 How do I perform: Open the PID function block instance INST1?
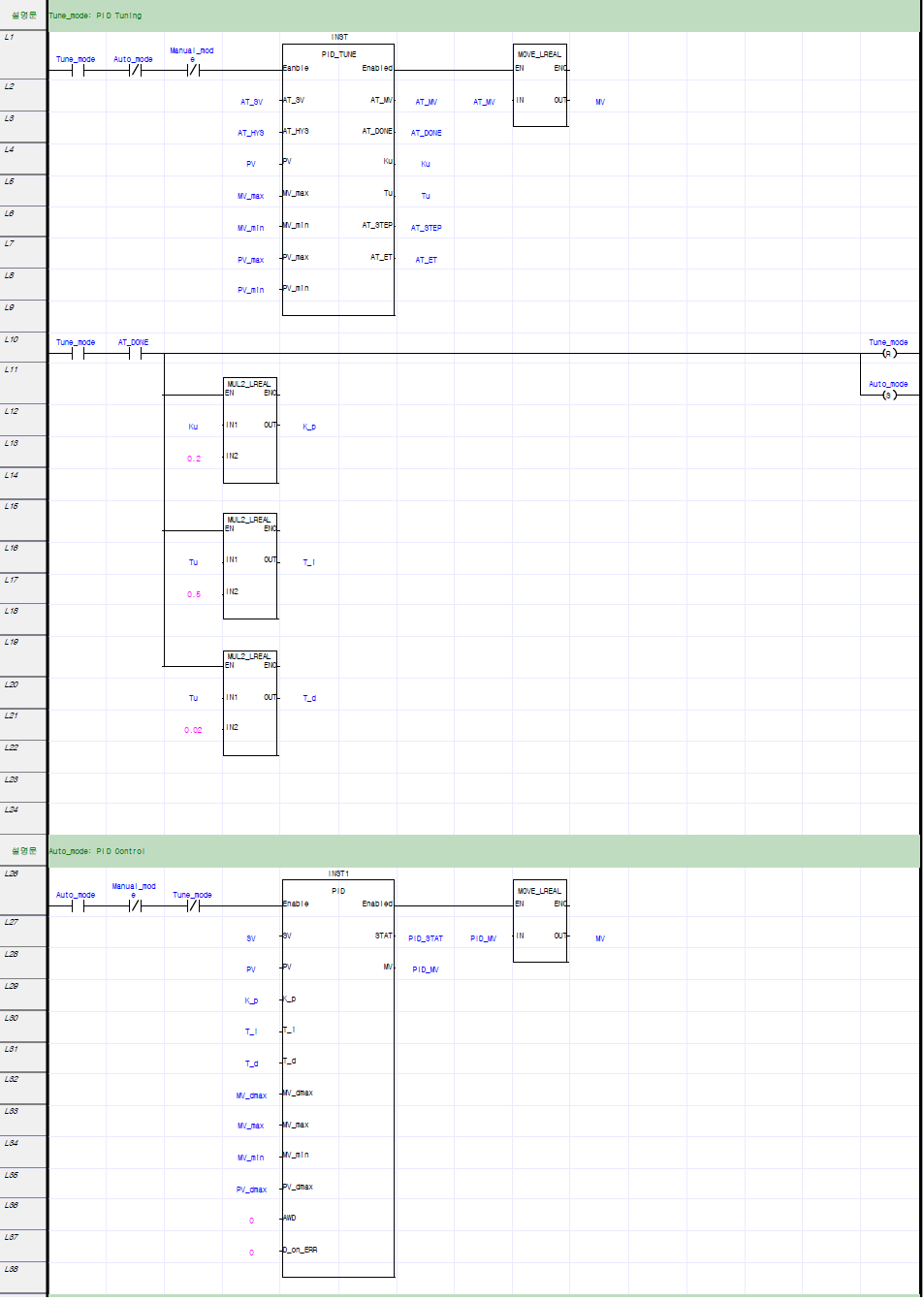pos(337,1066)
